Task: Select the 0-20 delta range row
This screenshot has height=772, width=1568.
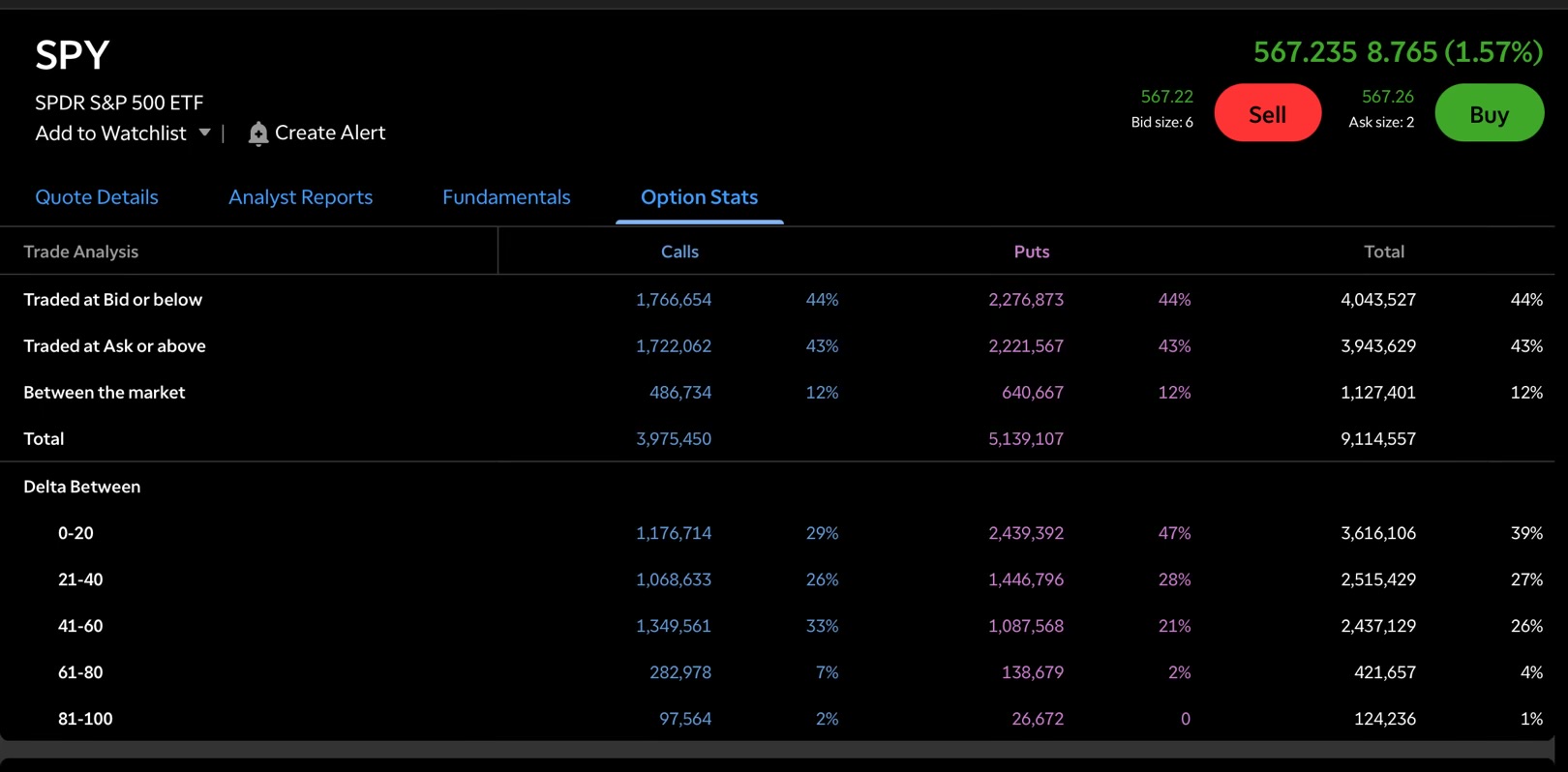Action: coord(783,533)
